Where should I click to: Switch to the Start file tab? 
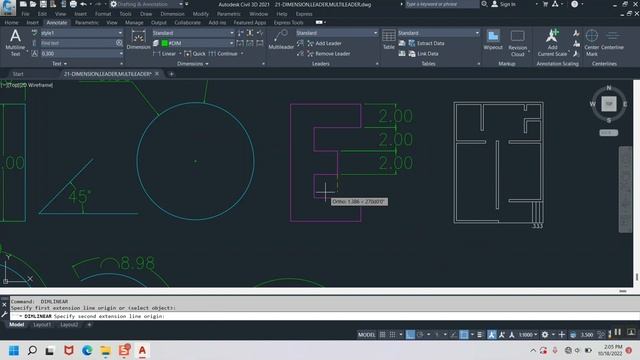coord(18,74)
